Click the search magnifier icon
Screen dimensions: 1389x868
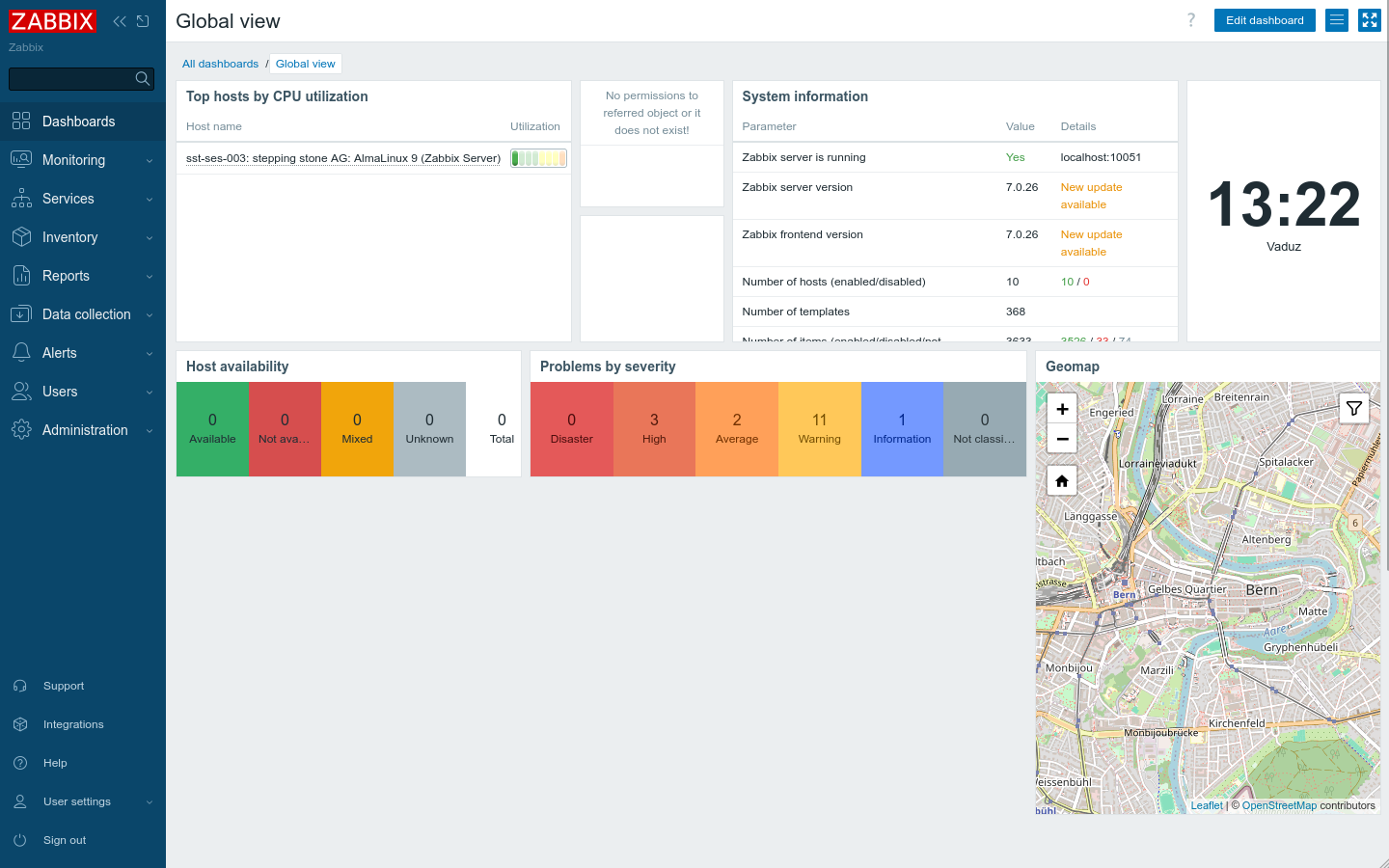click(143, 78)
